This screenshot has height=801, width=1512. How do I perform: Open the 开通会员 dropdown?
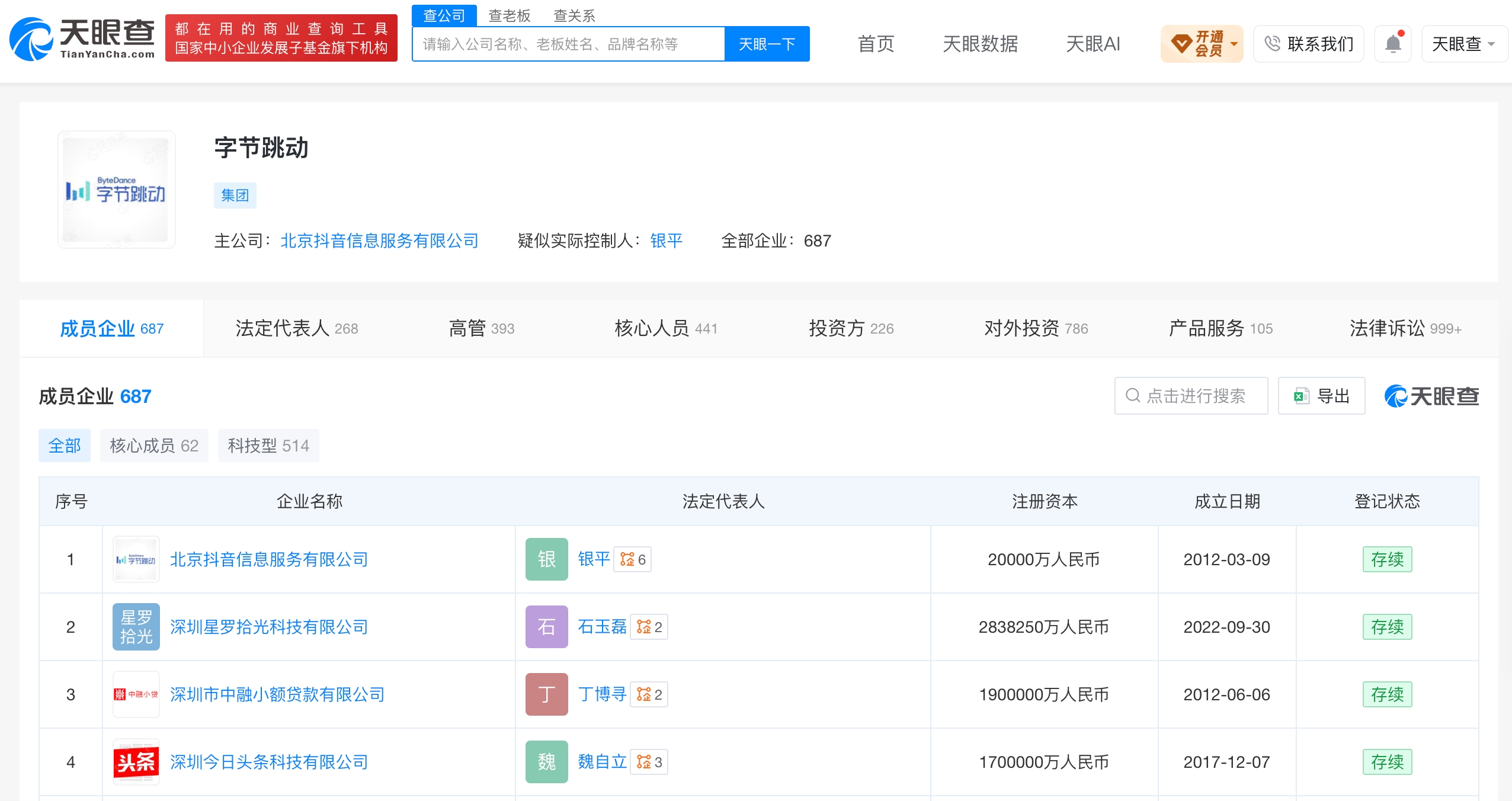(1202, 43)
